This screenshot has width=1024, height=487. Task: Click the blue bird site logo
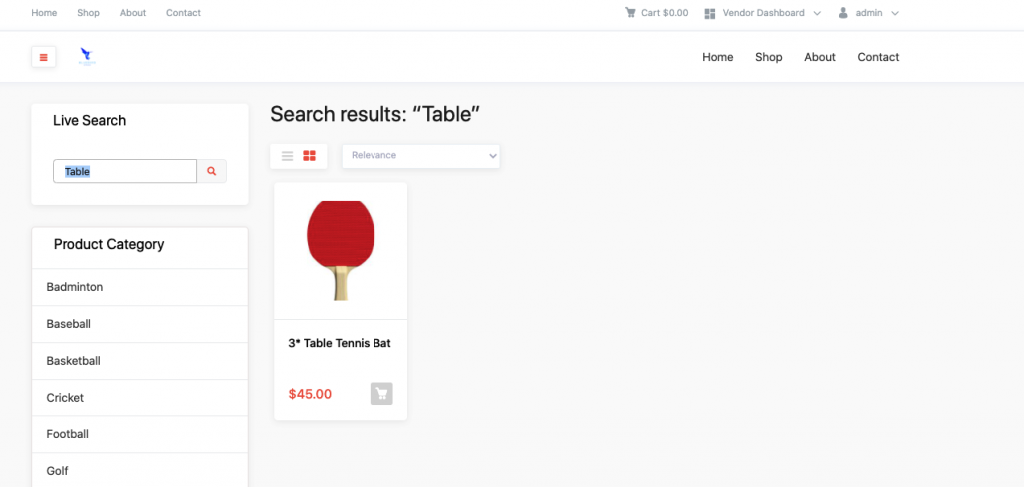86,56
